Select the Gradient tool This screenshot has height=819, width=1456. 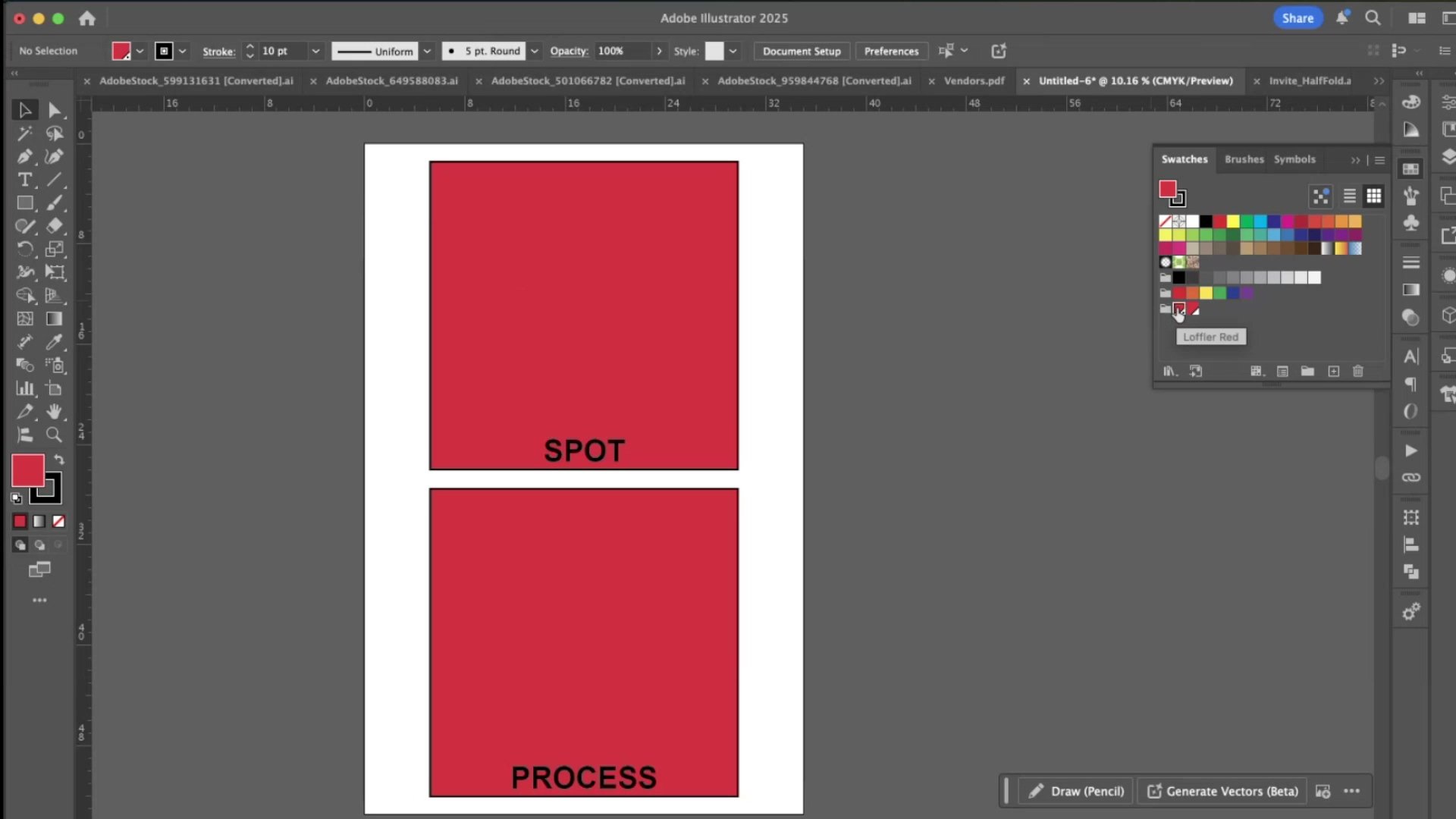click(x=54, y=318)
